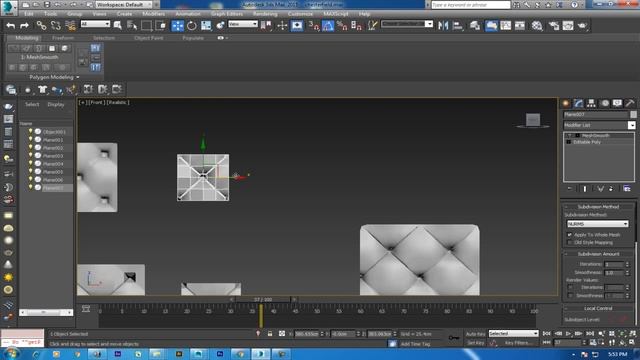Collapse the Subdivision Amount rollout
This screenshot has height=360, width=640.
598,254
